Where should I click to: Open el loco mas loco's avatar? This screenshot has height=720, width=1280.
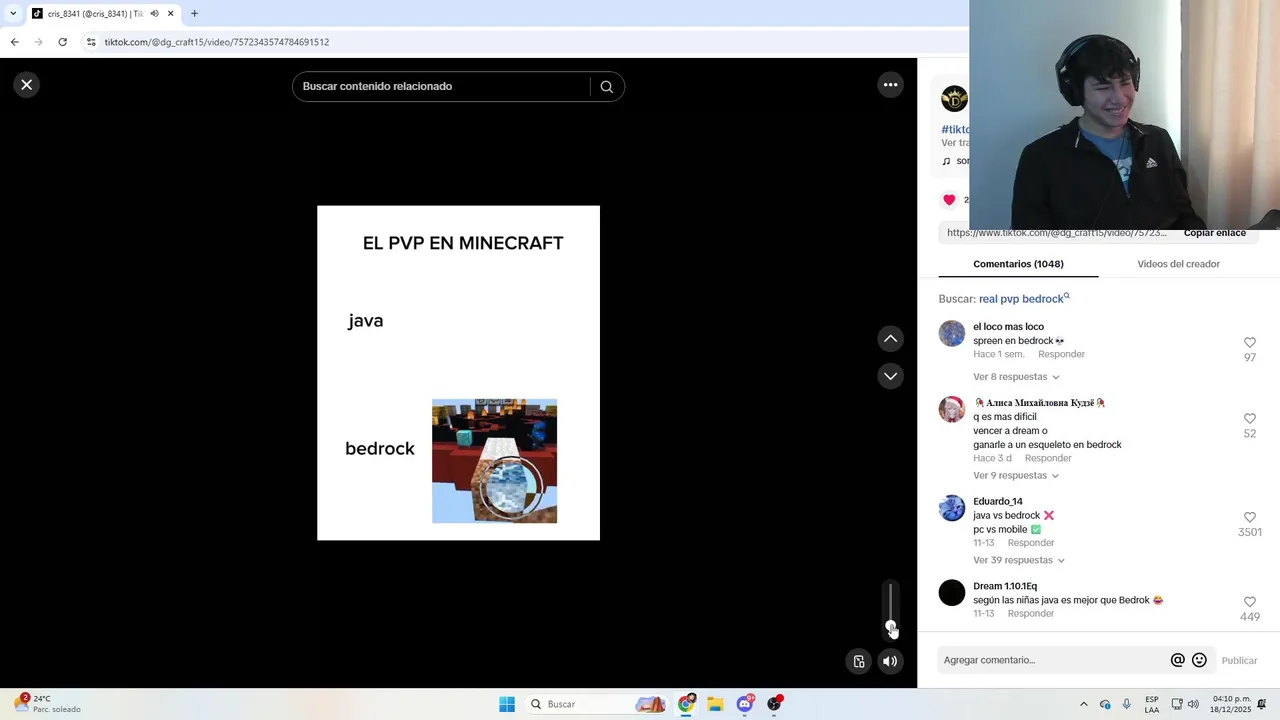tap(952, 333)
